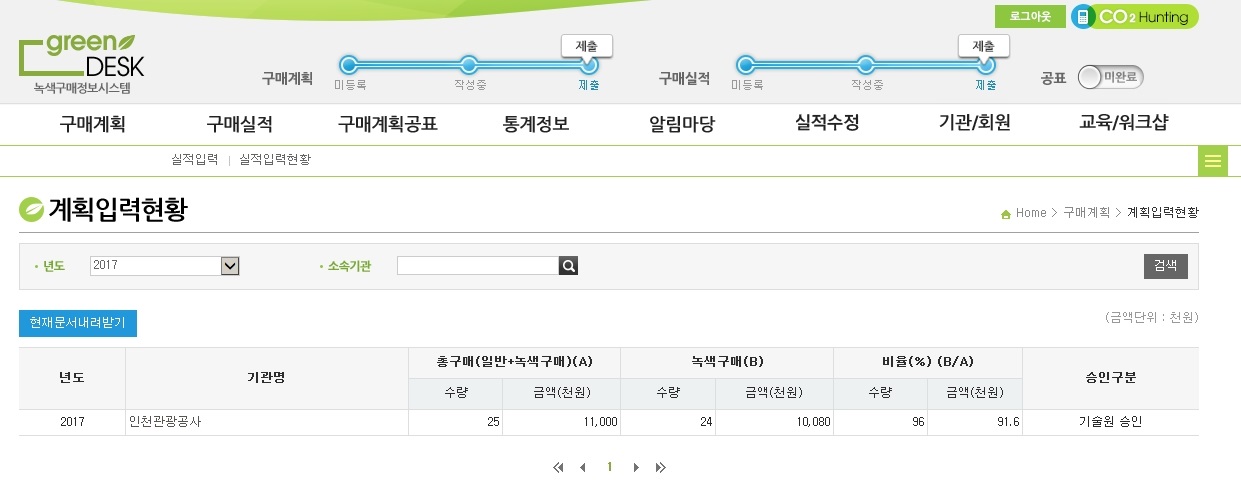Jump to last page of results
The width and height of the screenshot is (1241, 495).
click(660, 468)
